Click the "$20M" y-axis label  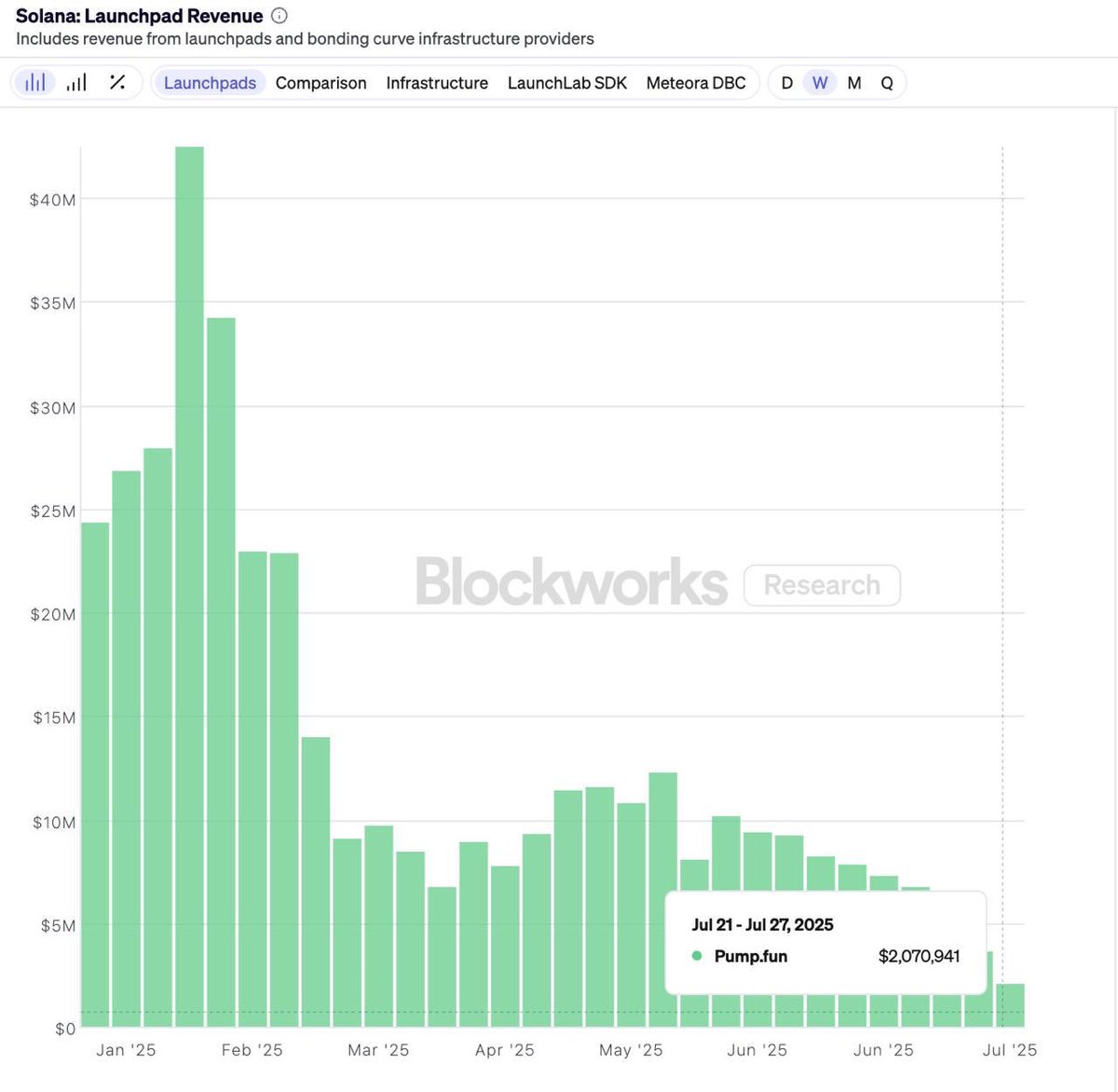click(53, 614)
